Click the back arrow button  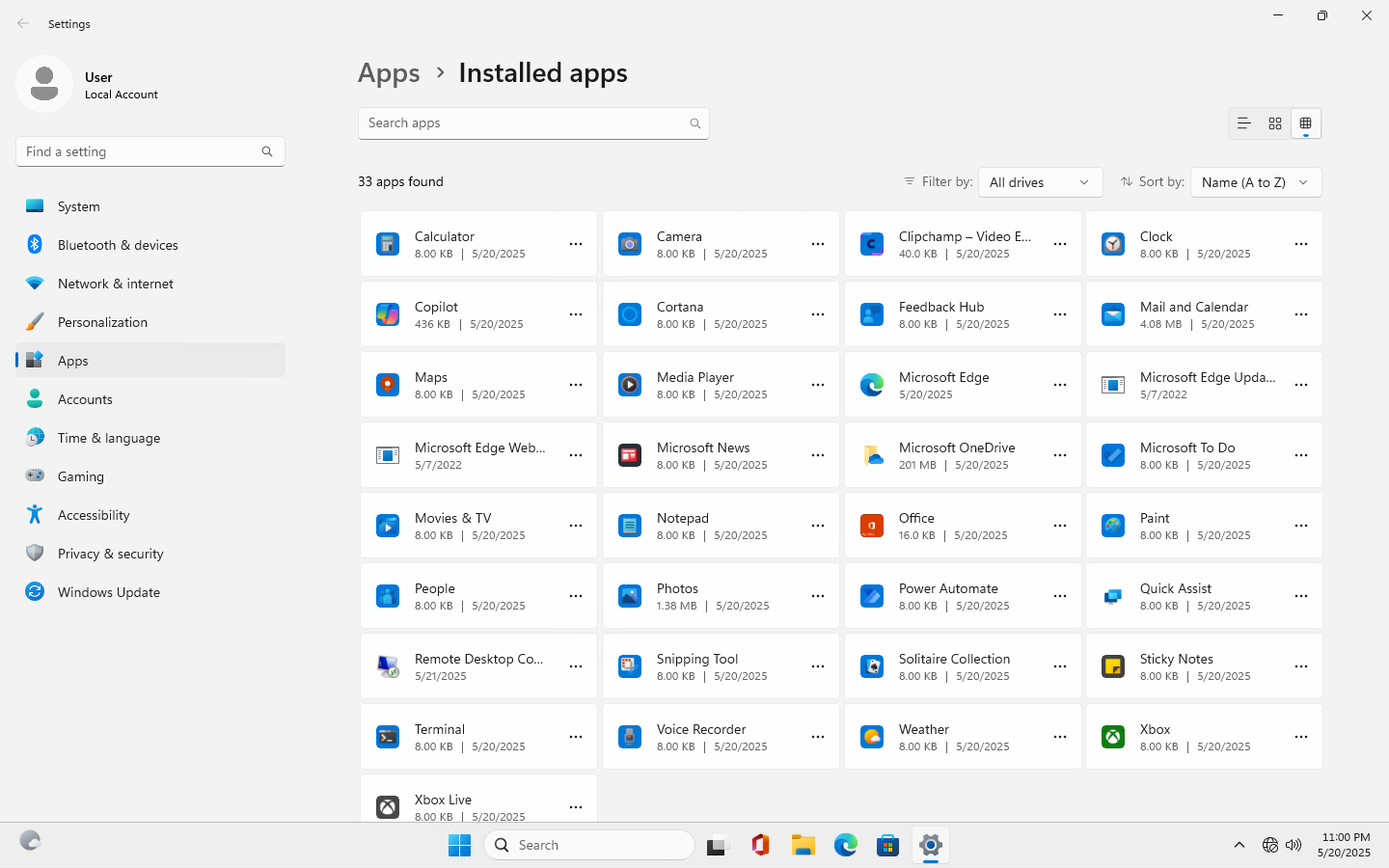[x=23, y=23]
